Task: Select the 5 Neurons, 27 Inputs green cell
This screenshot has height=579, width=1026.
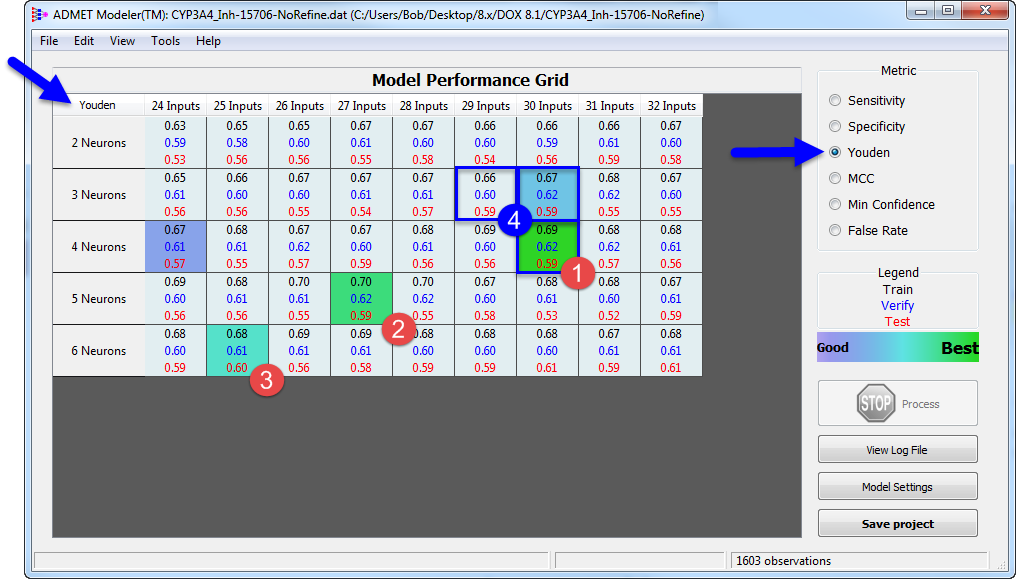Action: click(x=361, y=298)
